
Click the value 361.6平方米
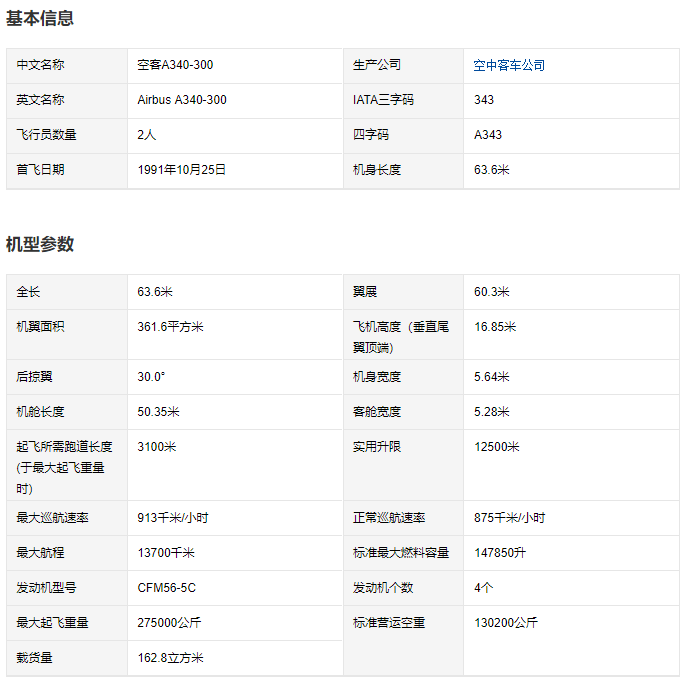[x=170, y=327]
